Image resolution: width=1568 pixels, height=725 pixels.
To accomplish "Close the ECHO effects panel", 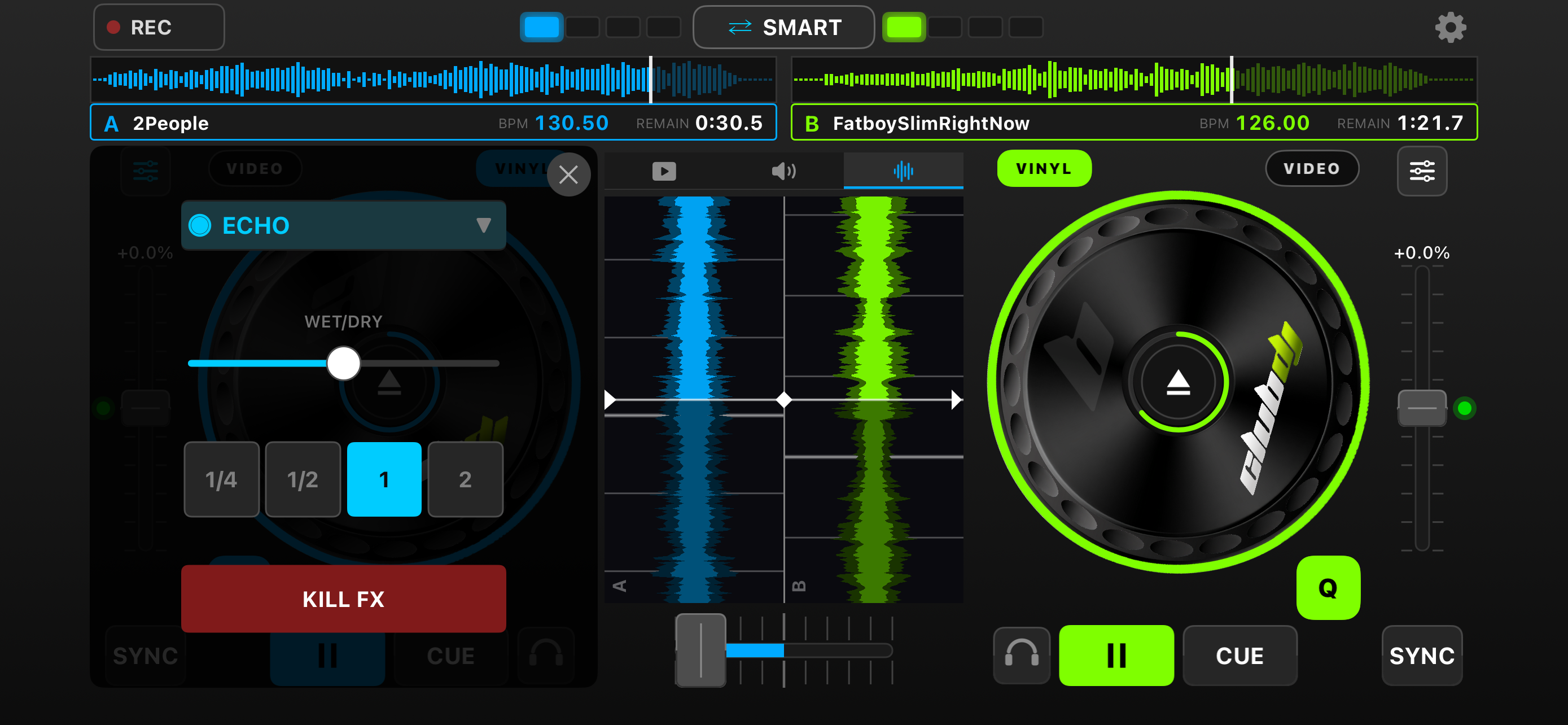I will 568,174.
